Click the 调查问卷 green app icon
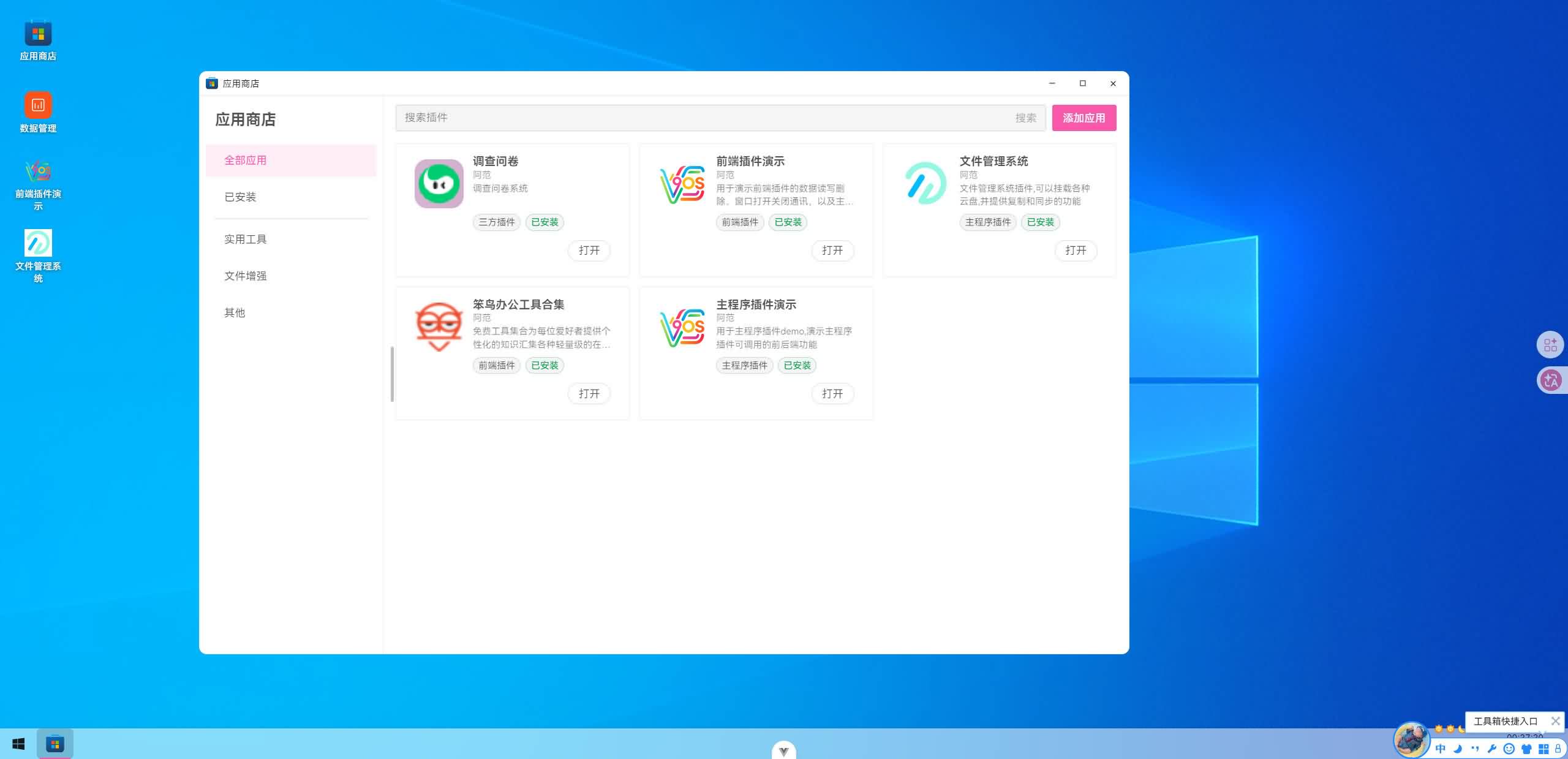Viewport: 1568px width, 759px height. (x=439, y=184)
